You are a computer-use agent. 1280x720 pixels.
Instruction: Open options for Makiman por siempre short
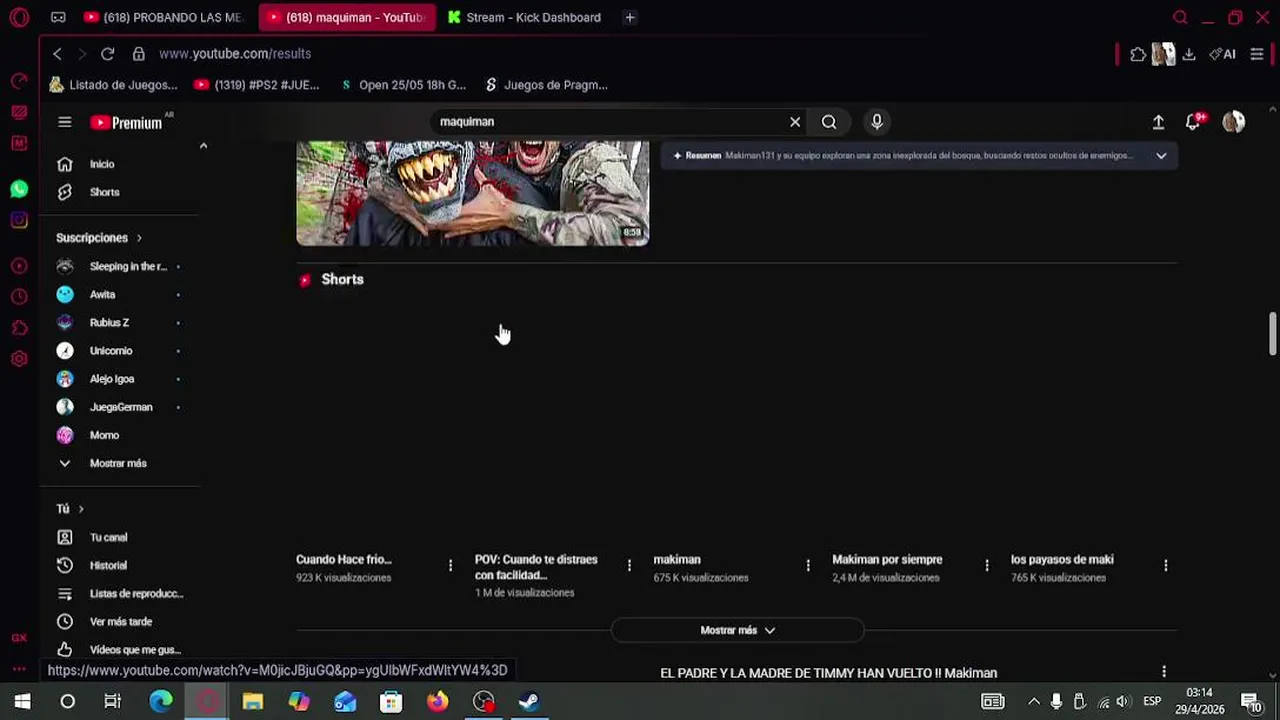click(987, 566)
